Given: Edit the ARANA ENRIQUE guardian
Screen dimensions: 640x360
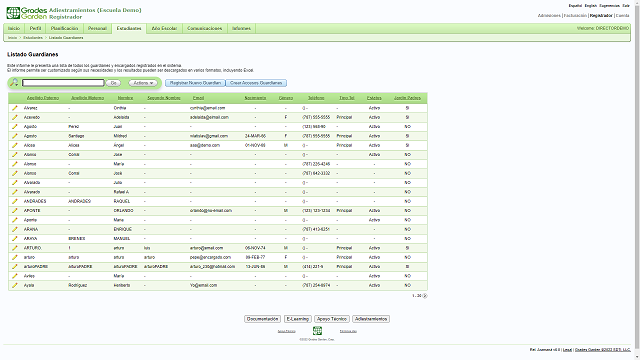Looking at the screenshot, I should pos(15,229).
